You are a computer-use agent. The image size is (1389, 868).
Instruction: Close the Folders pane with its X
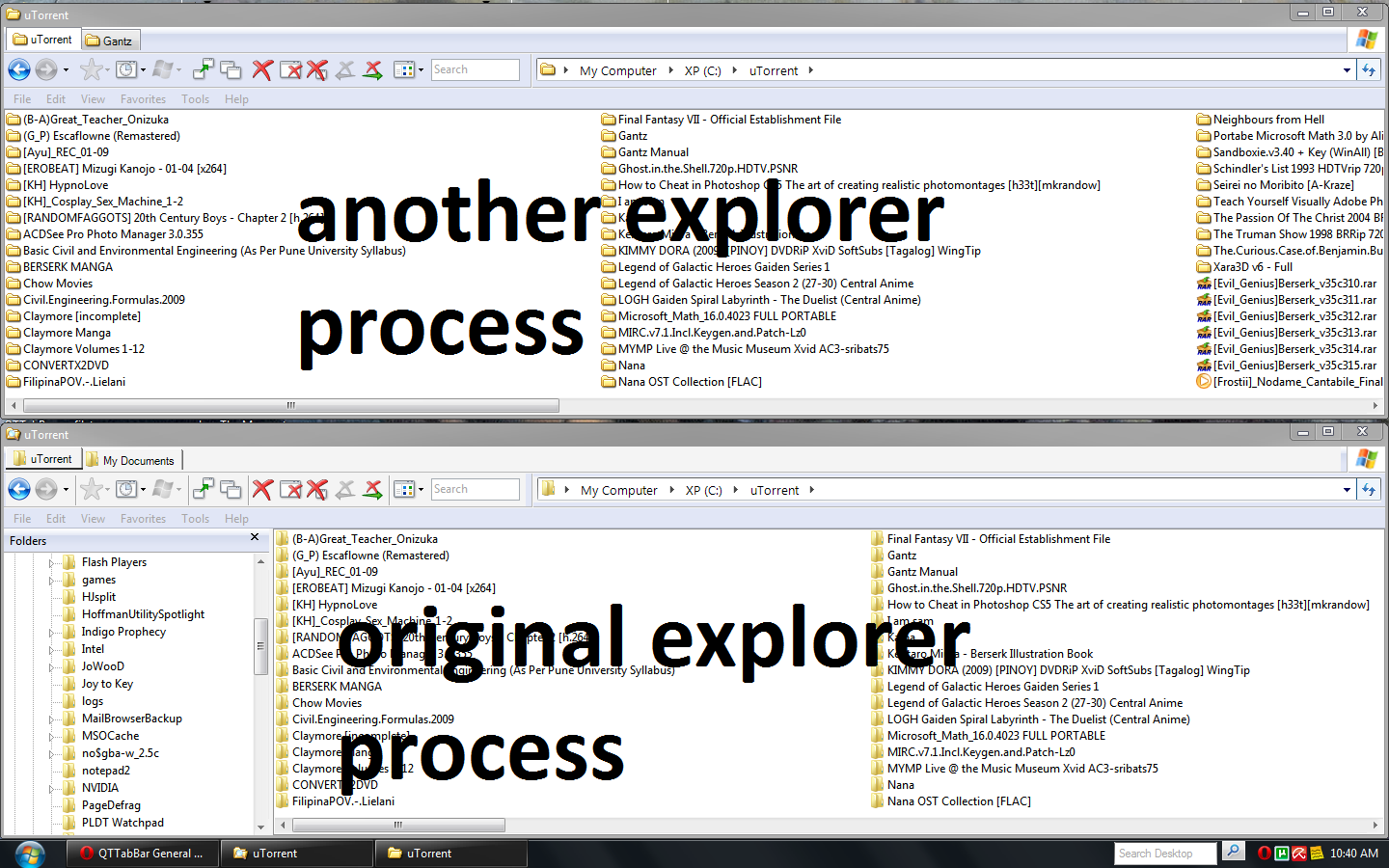click(255, 537)
